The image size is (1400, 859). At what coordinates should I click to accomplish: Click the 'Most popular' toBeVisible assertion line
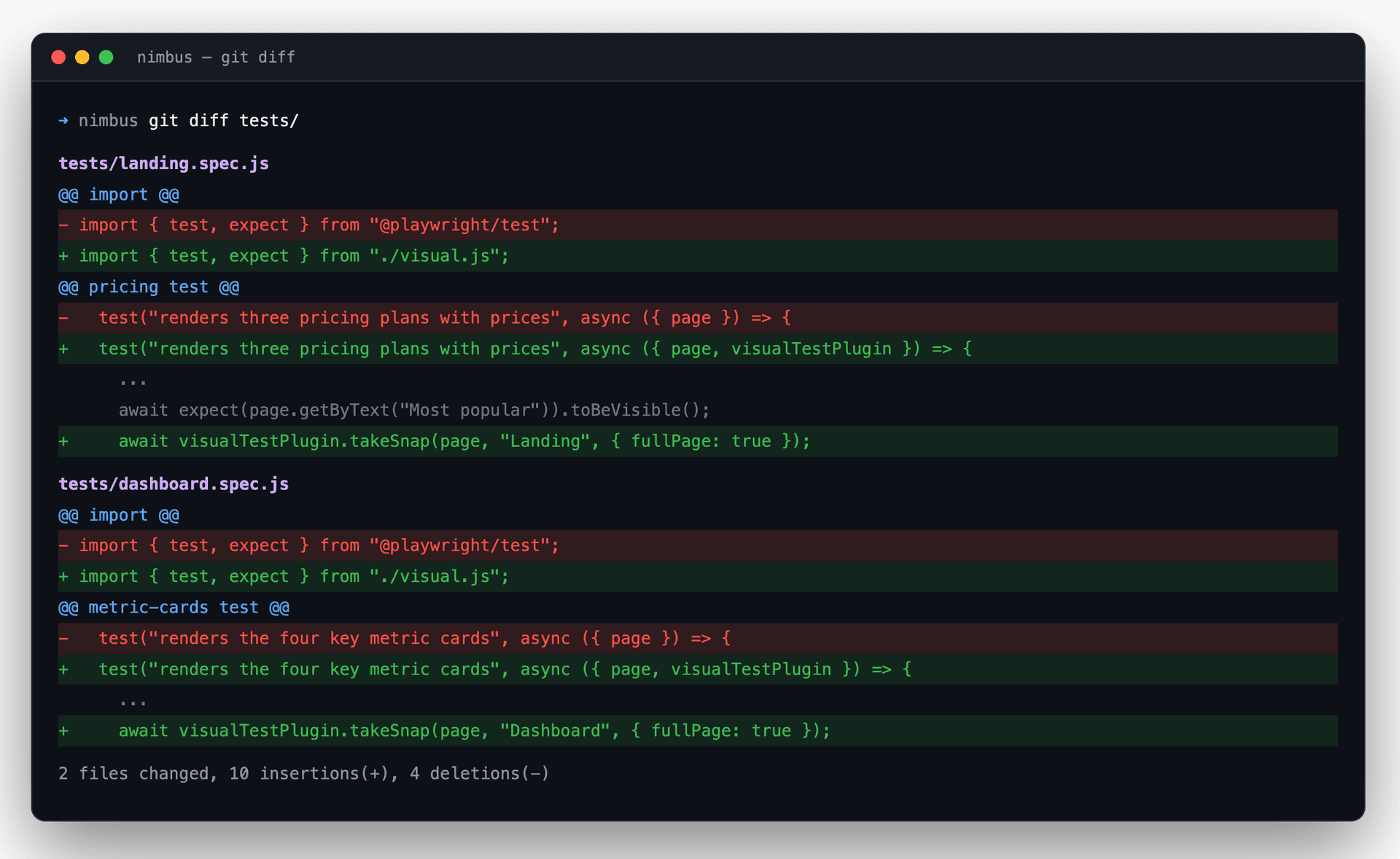tap(414, 410)
